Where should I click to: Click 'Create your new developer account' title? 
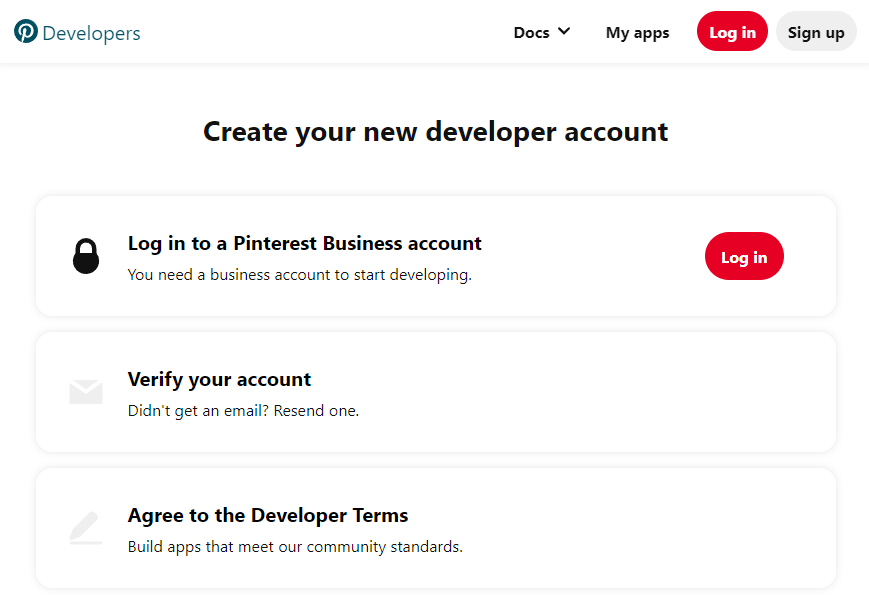pos(436,133)
